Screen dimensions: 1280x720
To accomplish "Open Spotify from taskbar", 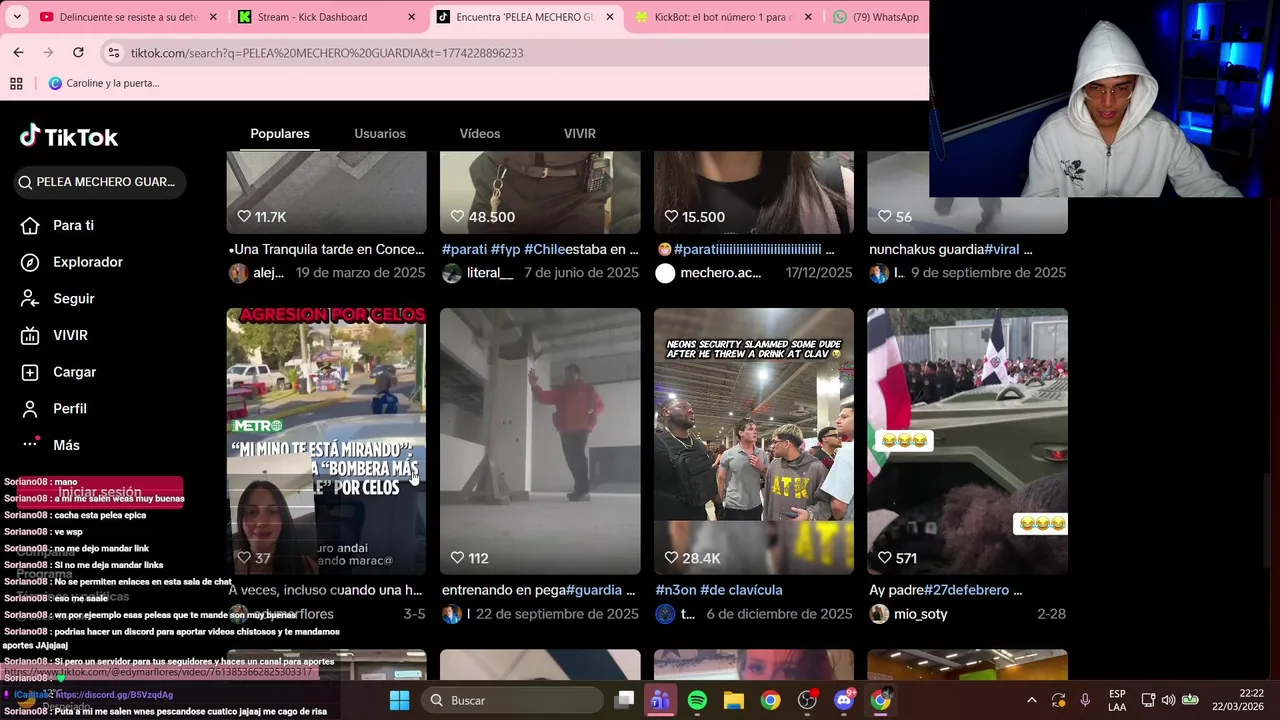I will pyautogui.click(x=697, y=700).
